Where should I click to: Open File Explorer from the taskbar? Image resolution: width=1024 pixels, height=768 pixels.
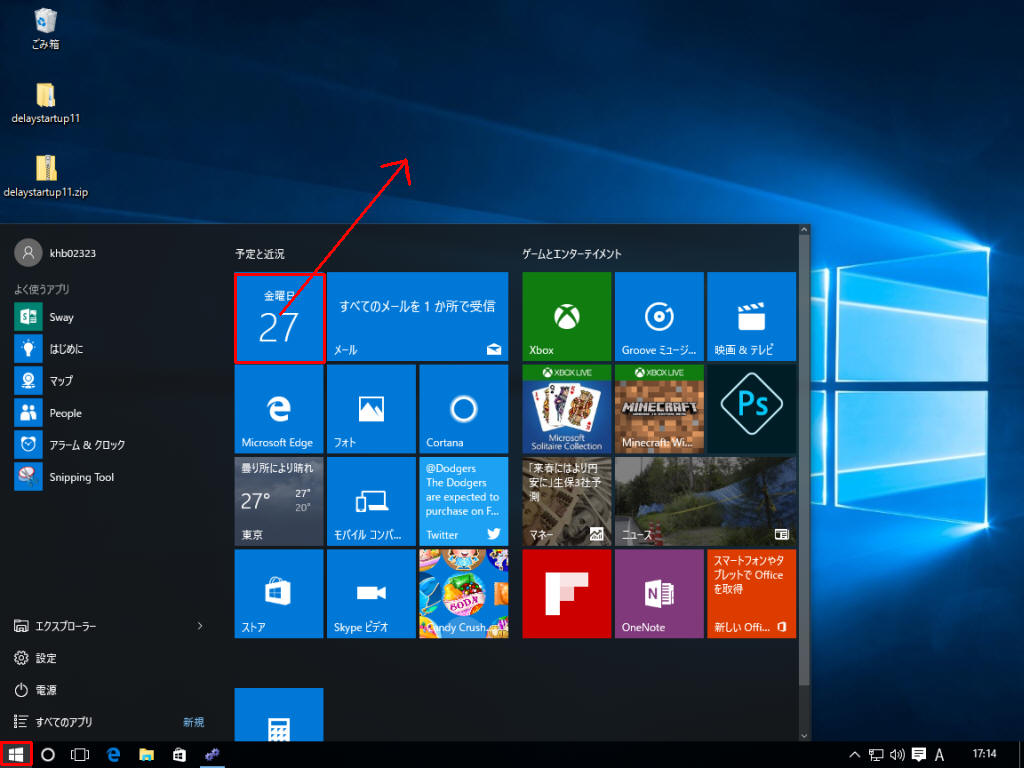tap(146, 755)
